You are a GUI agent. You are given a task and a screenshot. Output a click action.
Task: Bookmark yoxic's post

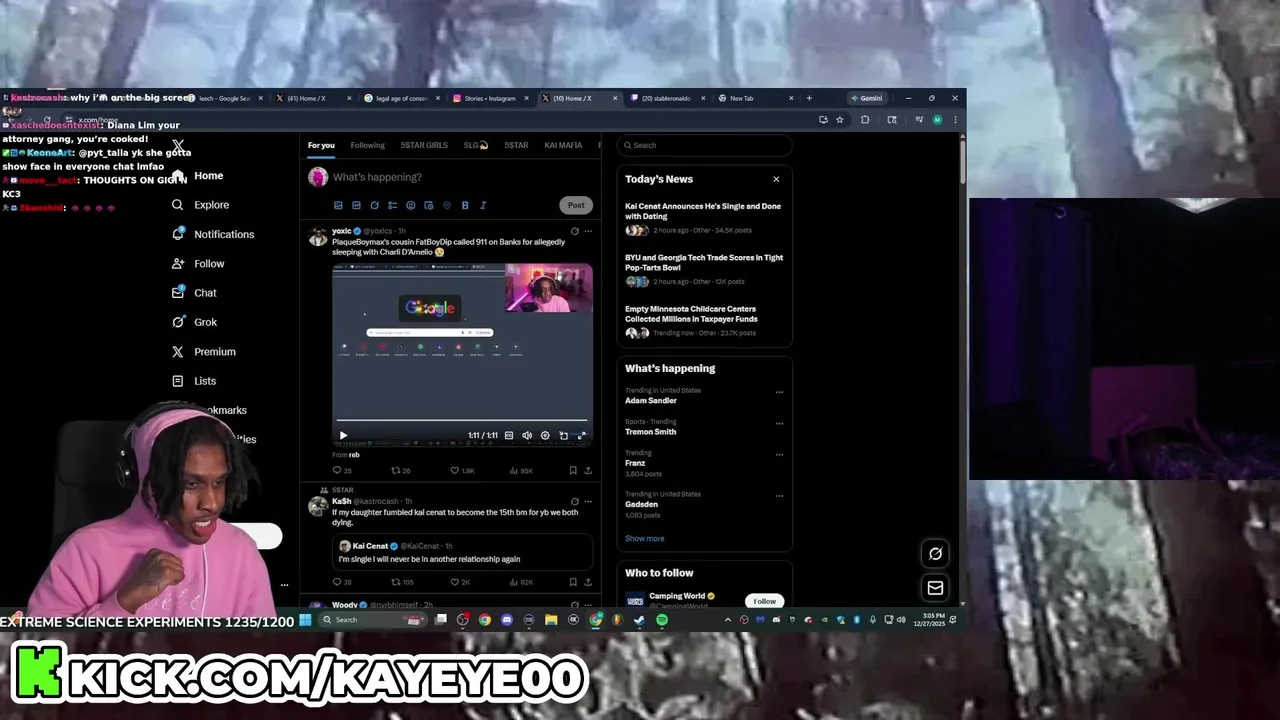point(573,470)
